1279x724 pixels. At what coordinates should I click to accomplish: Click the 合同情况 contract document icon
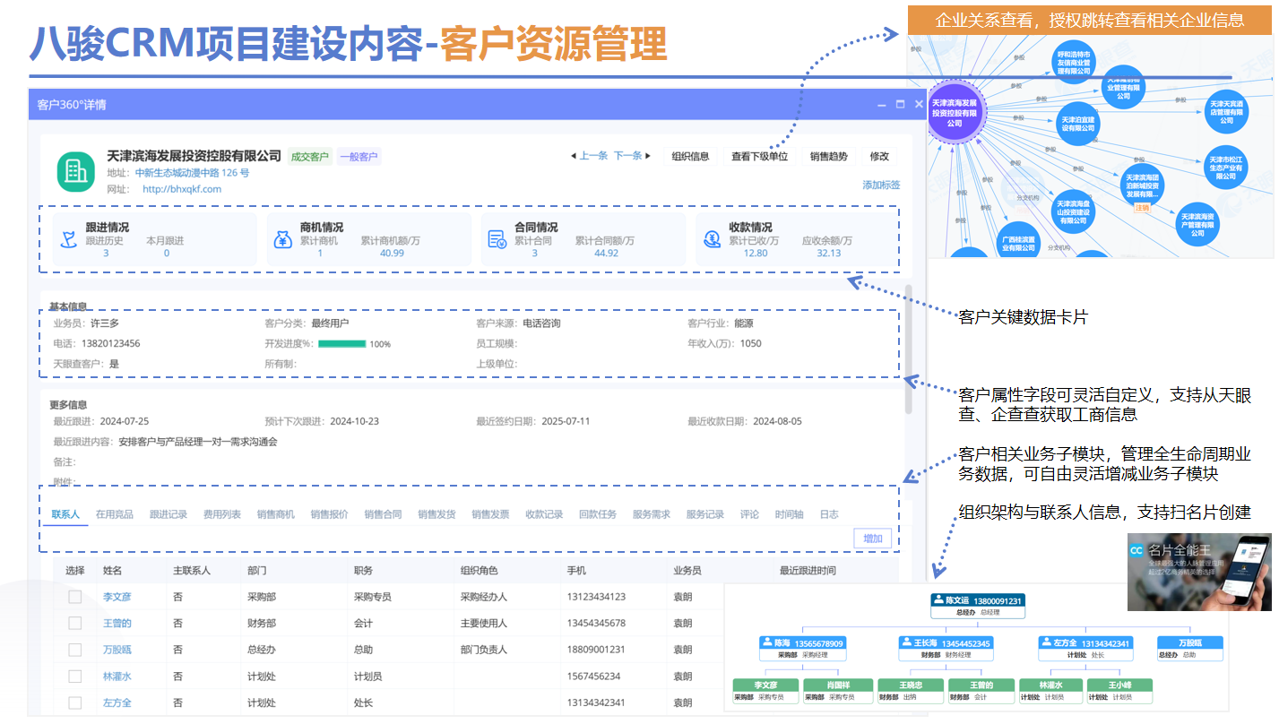click(x=496, y=238)
